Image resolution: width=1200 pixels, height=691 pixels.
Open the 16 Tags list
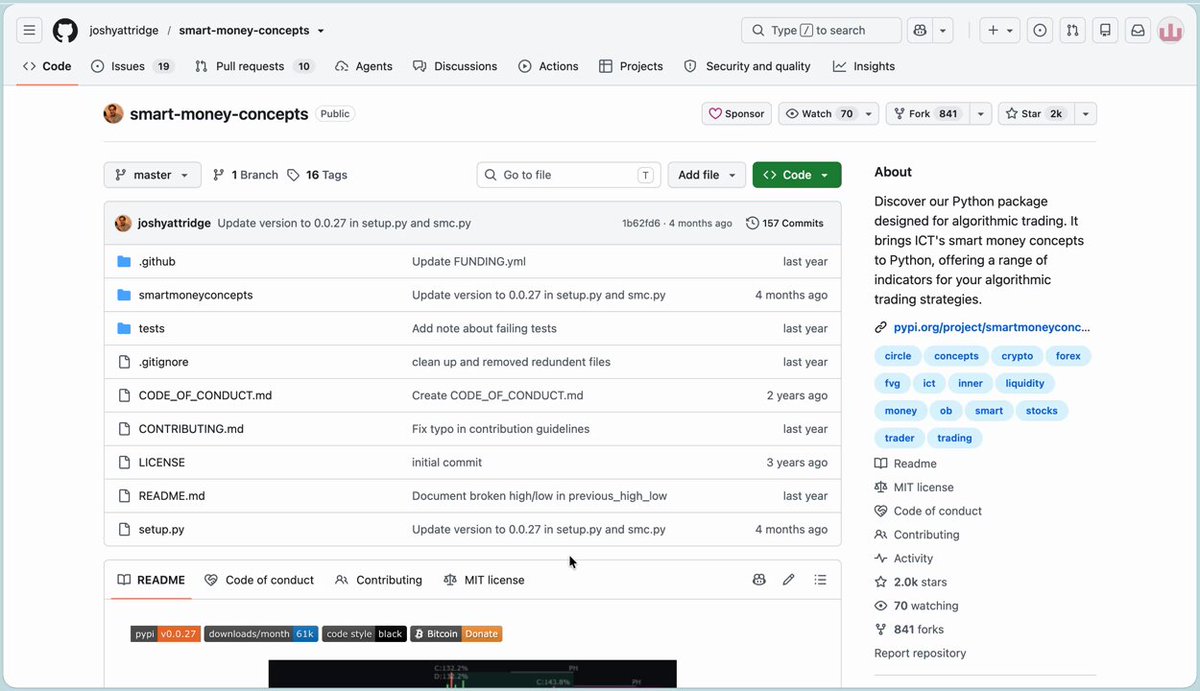317,175
